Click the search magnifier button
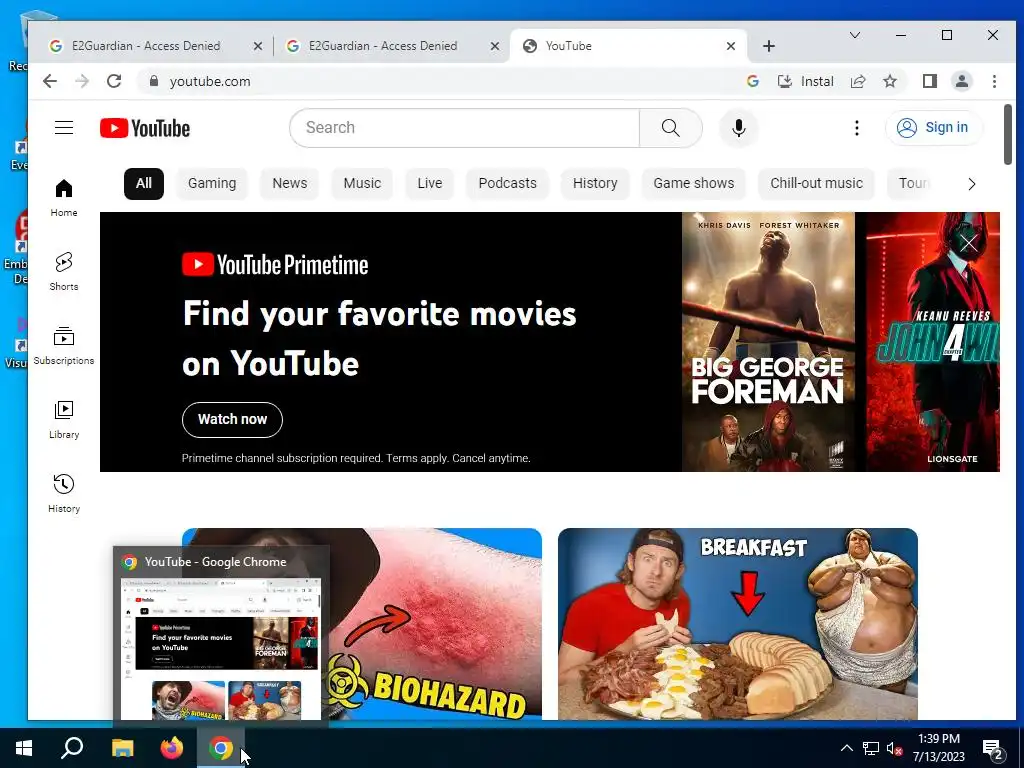Image resolution: width=1024 pixels, height=768 pixels. 671,128
